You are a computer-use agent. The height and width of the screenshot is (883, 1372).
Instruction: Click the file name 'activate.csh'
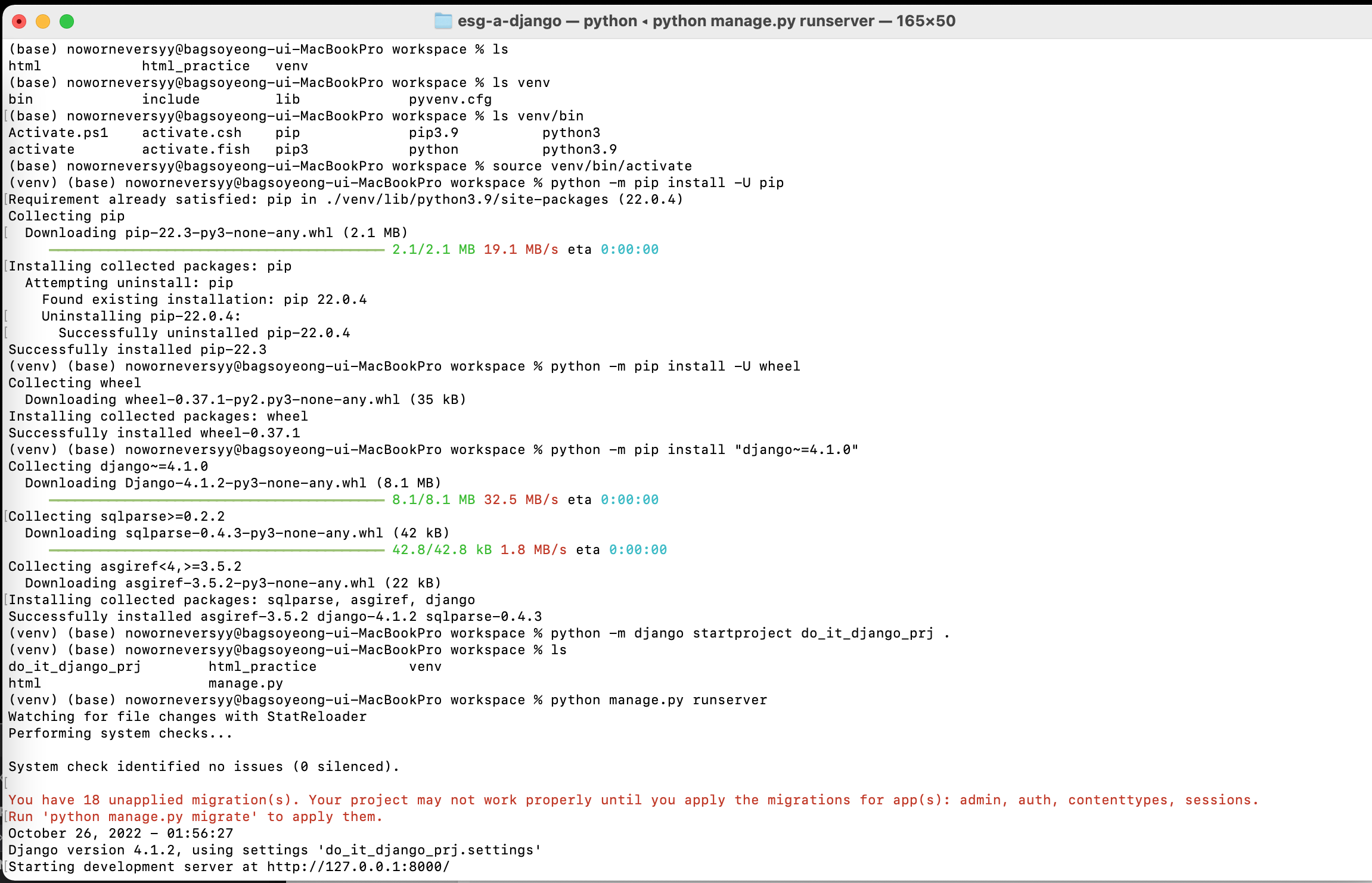pyautogui.click(x=191, y=133)
